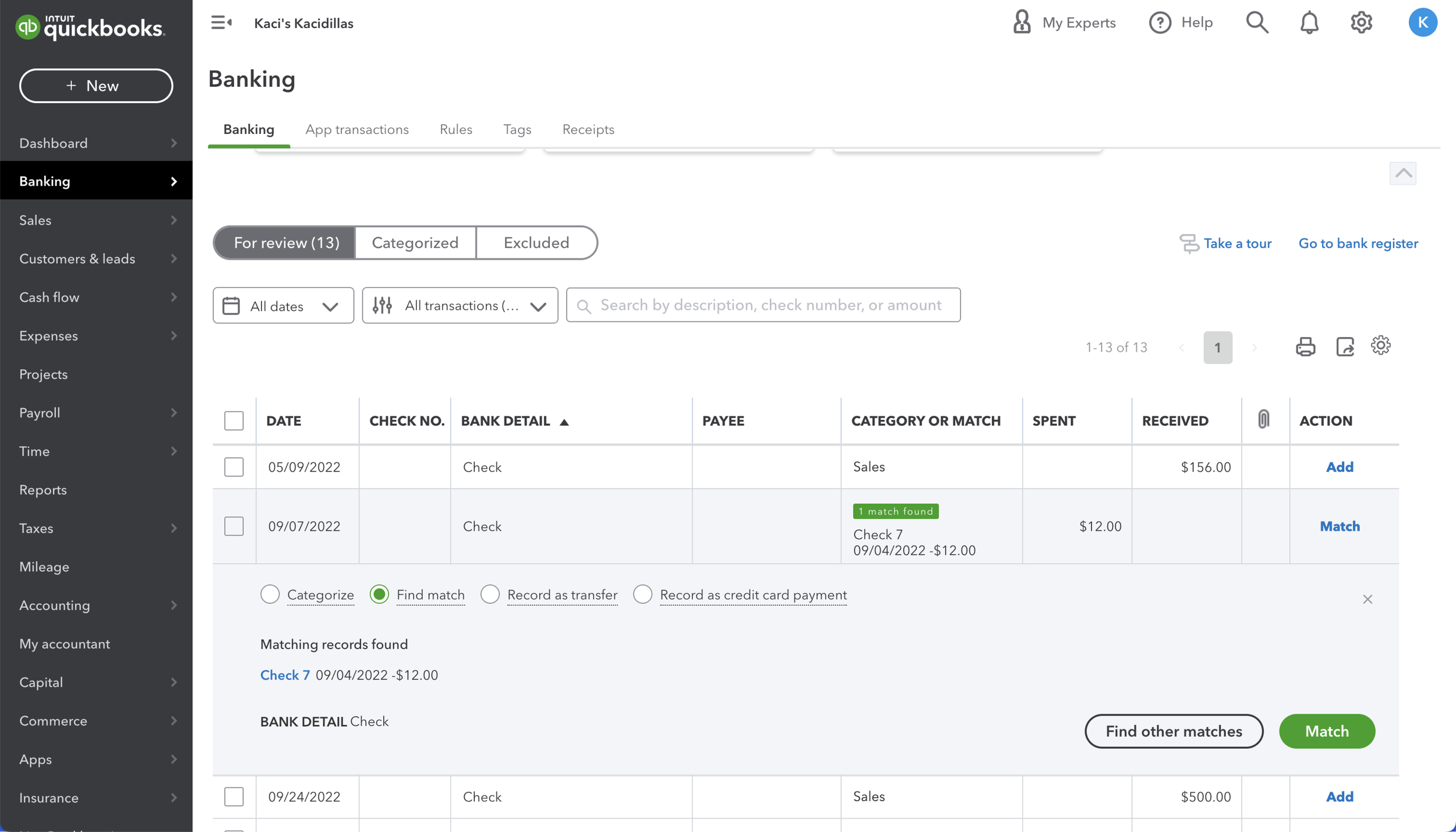Check the 09/07/2022 transaction row
The width and height of the screenshot is (1456, 832).
(234, 526)
